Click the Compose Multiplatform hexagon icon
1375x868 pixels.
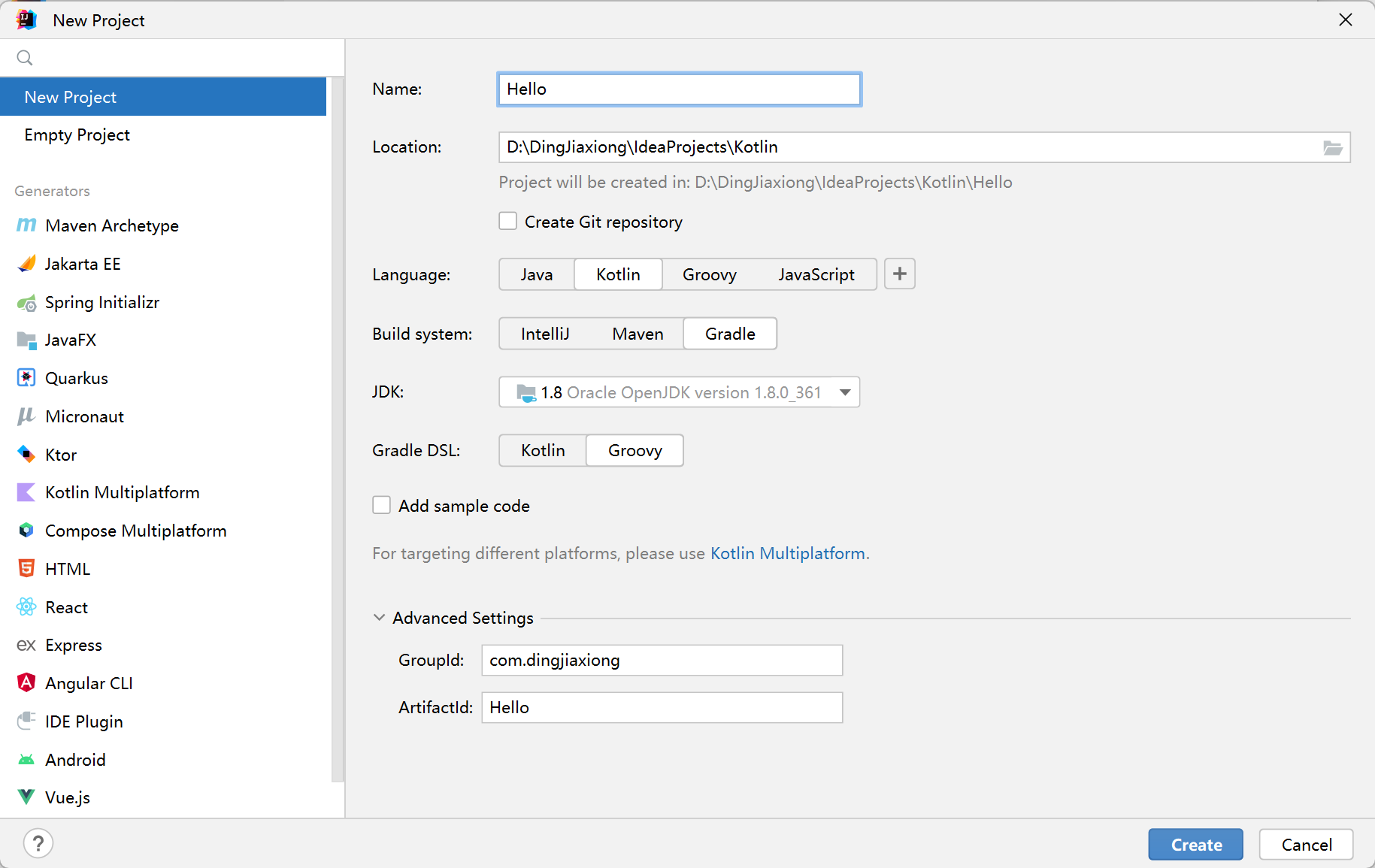coord(26,531)
